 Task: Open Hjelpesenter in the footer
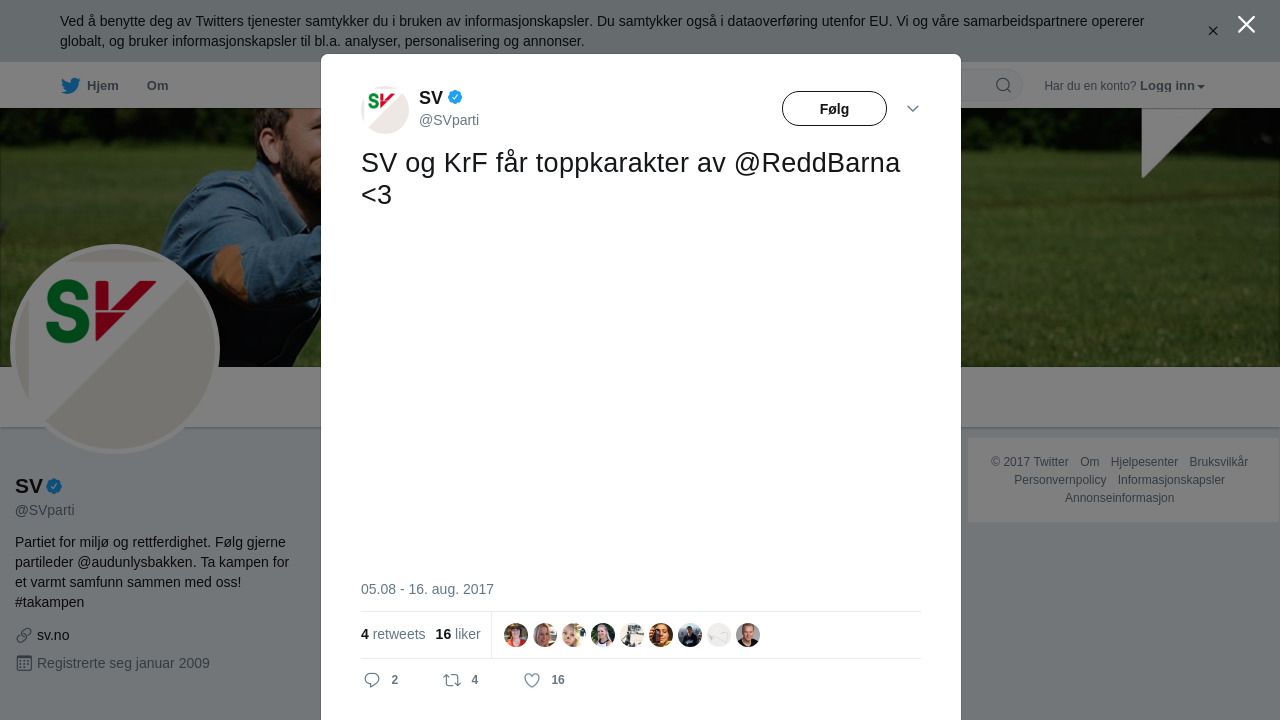(1144, 462)
